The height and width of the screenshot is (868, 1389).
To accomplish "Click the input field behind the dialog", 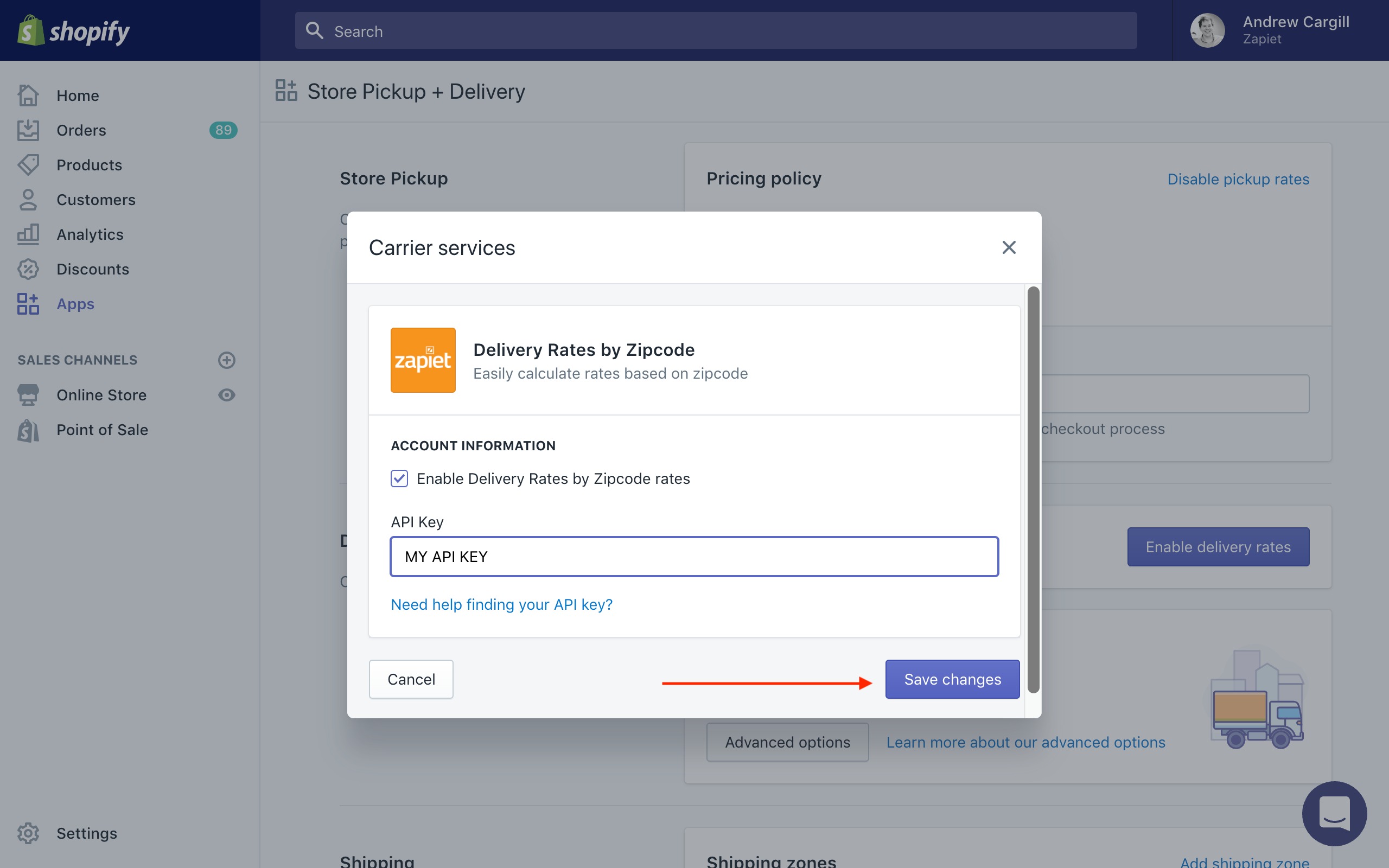I will click(x=1175, y=394).
